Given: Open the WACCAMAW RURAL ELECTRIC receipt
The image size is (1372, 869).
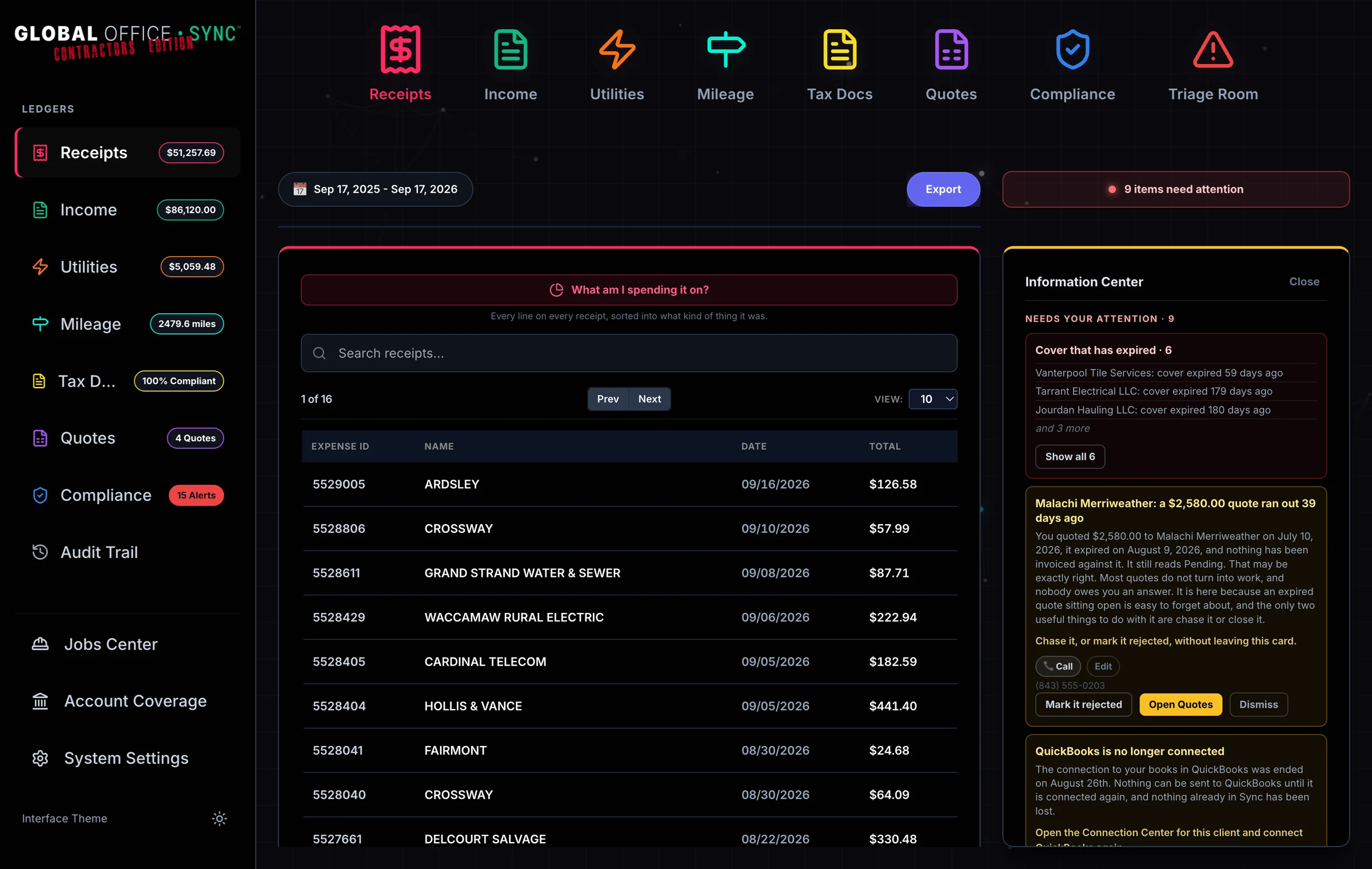Looking at the screenshot, I should click(629, 617).
